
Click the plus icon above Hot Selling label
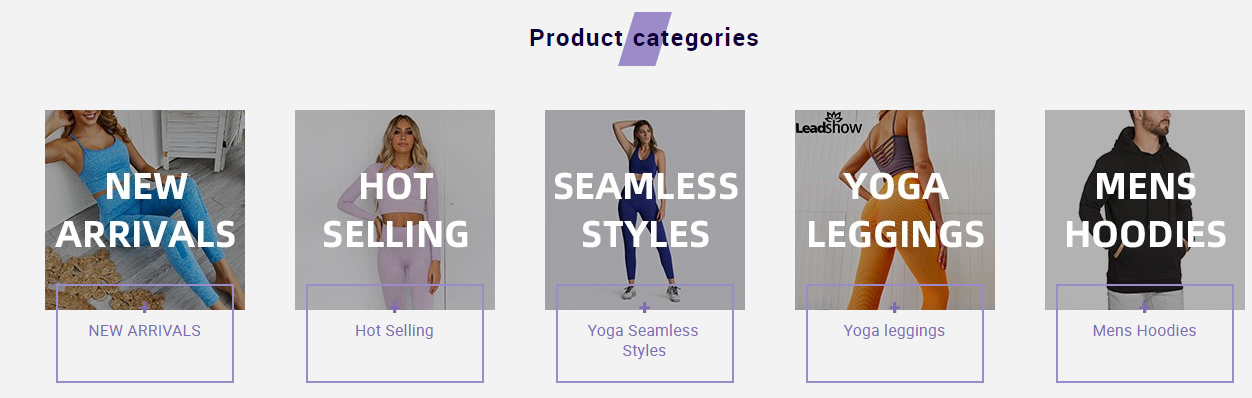(x=395, y=307)
